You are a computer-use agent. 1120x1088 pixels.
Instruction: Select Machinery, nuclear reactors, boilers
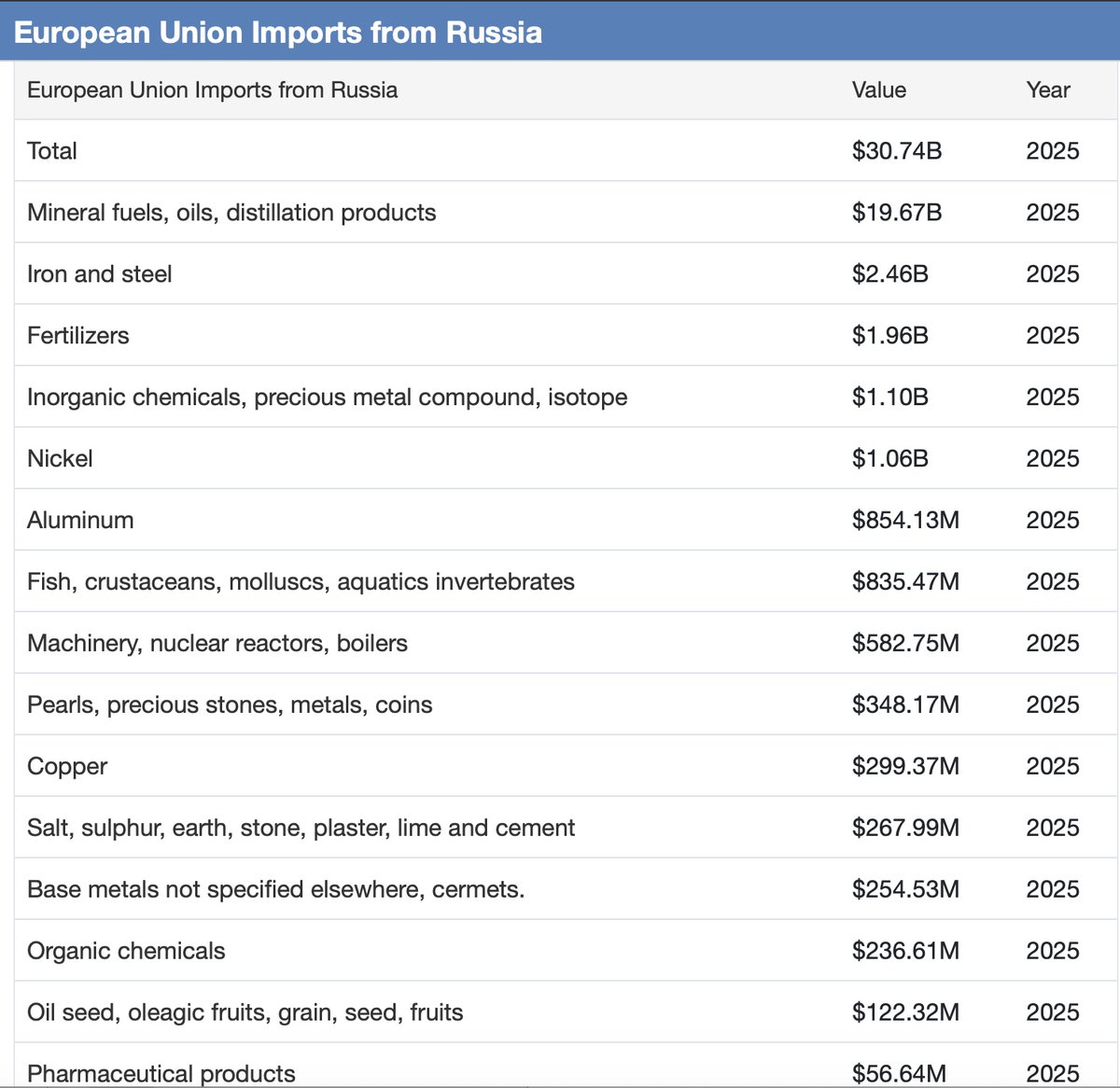217,644
